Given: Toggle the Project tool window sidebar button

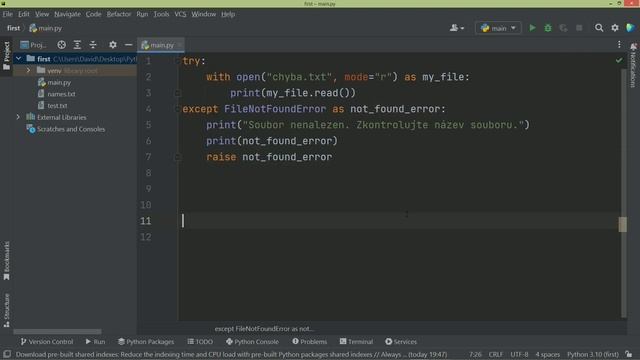Looking at the screenshot, I should click(x=6, y=56).
